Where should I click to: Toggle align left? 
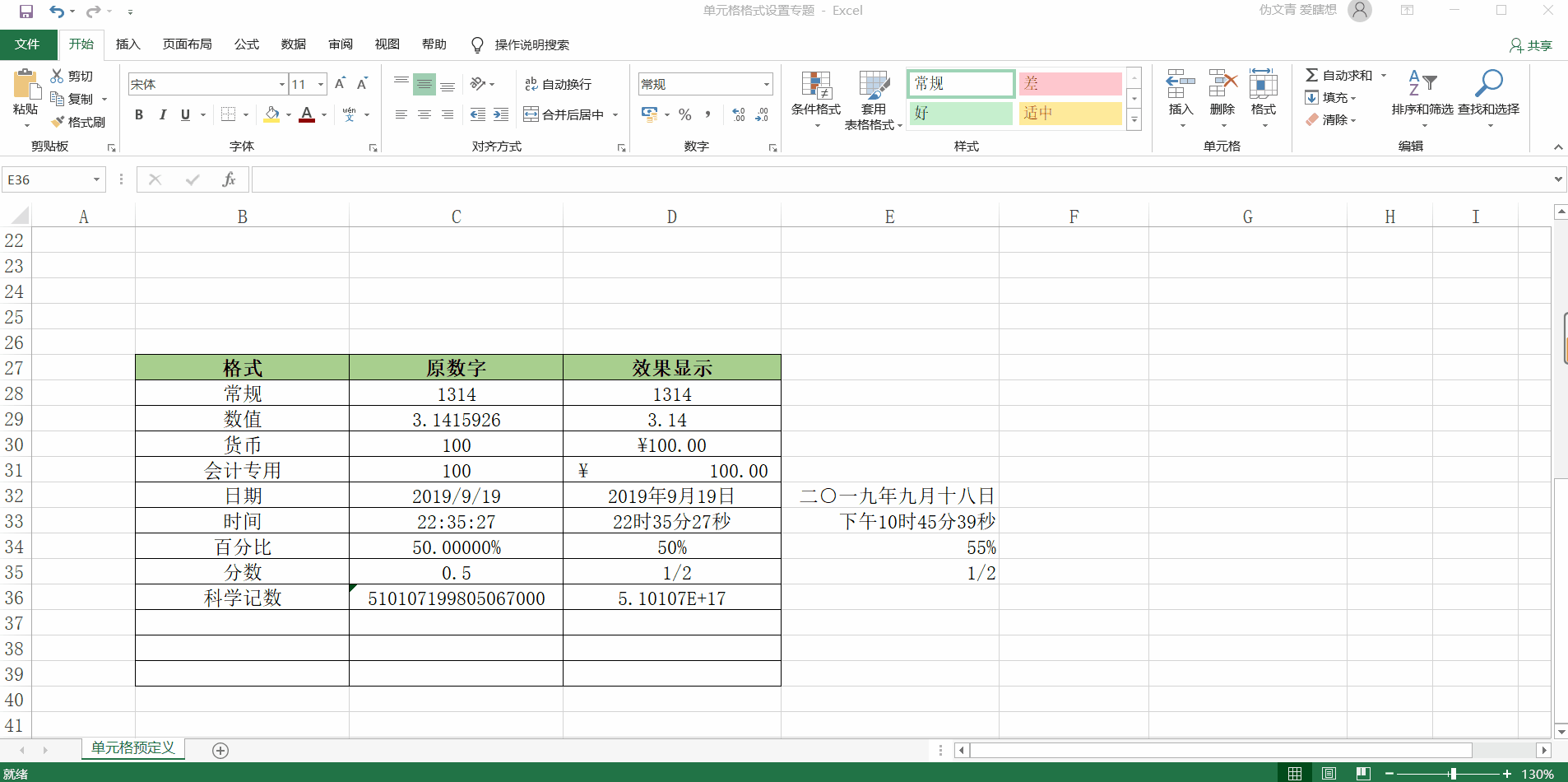401,114
